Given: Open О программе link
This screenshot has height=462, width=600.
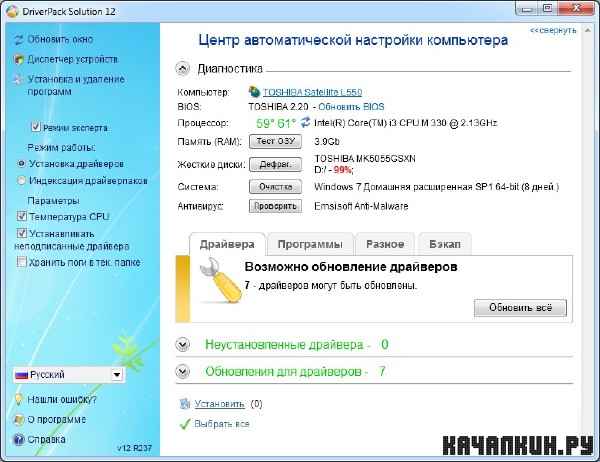Looking at the screenshot, I should tap(57, 420).
